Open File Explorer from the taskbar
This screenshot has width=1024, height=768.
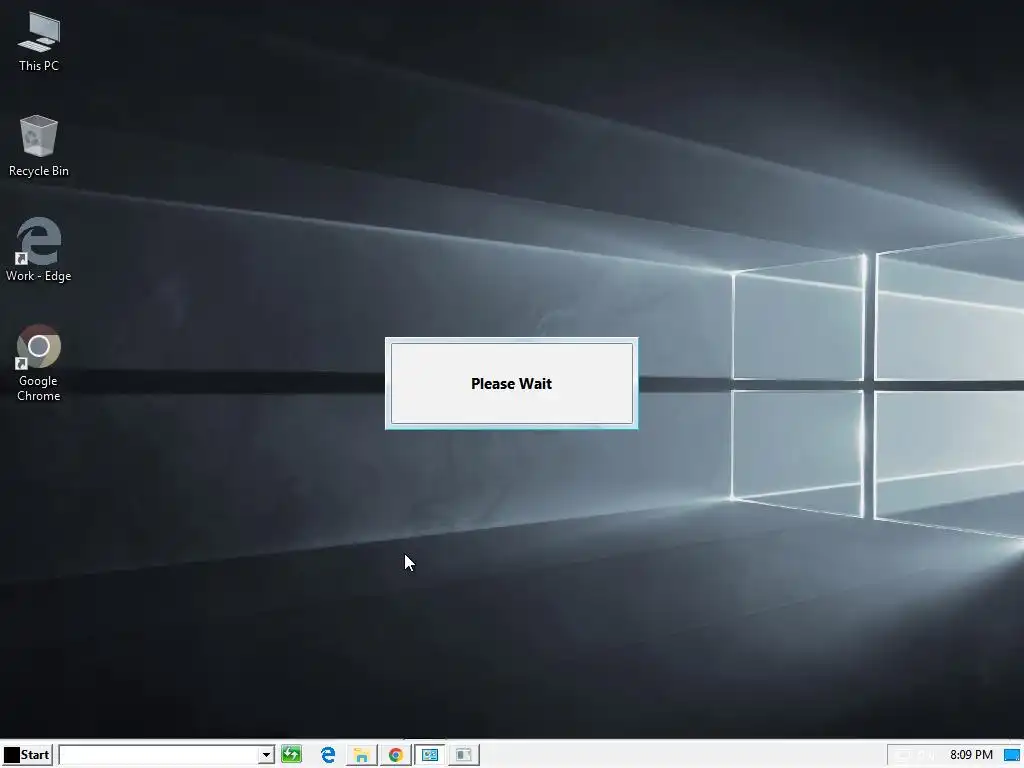point(361,755)
